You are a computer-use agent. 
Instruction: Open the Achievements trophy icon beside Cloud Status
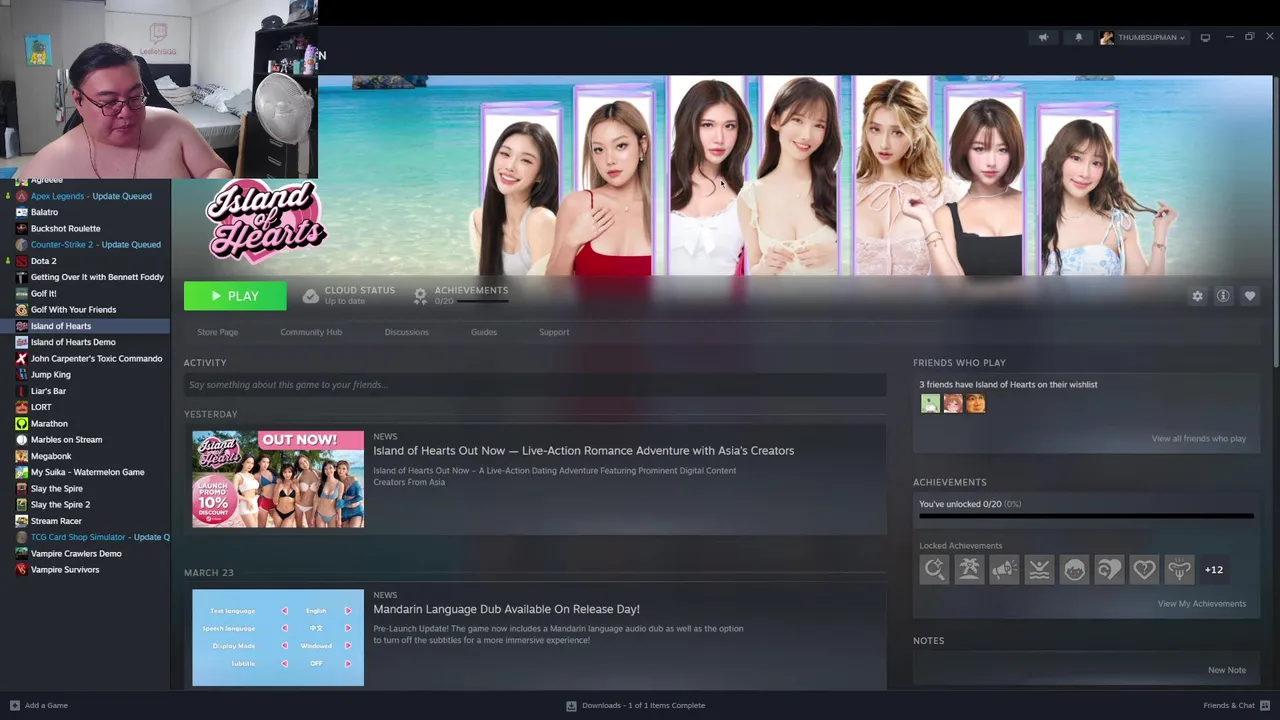point(420,296)
